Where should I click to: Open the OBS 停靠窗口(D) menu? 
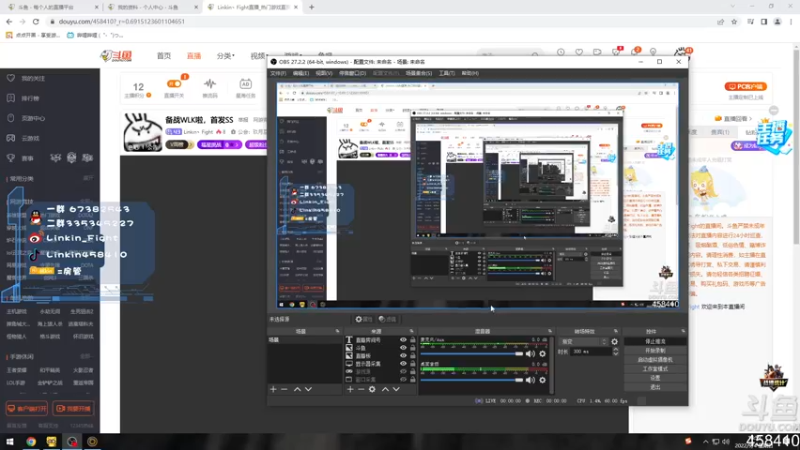[x=353, y=73]
